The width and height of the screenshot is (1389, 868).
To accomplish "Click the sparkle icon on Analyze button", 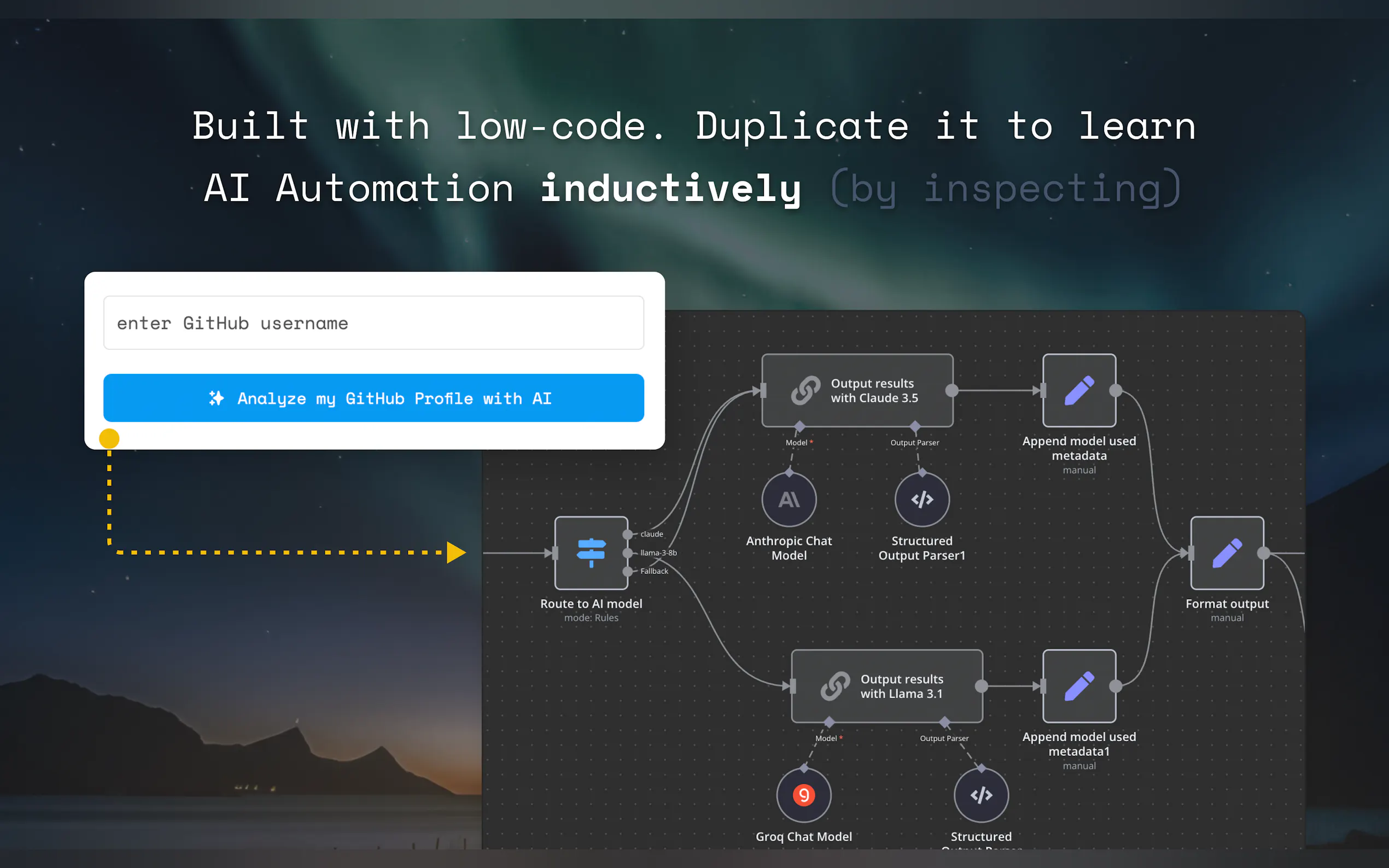I will [217, 398].
